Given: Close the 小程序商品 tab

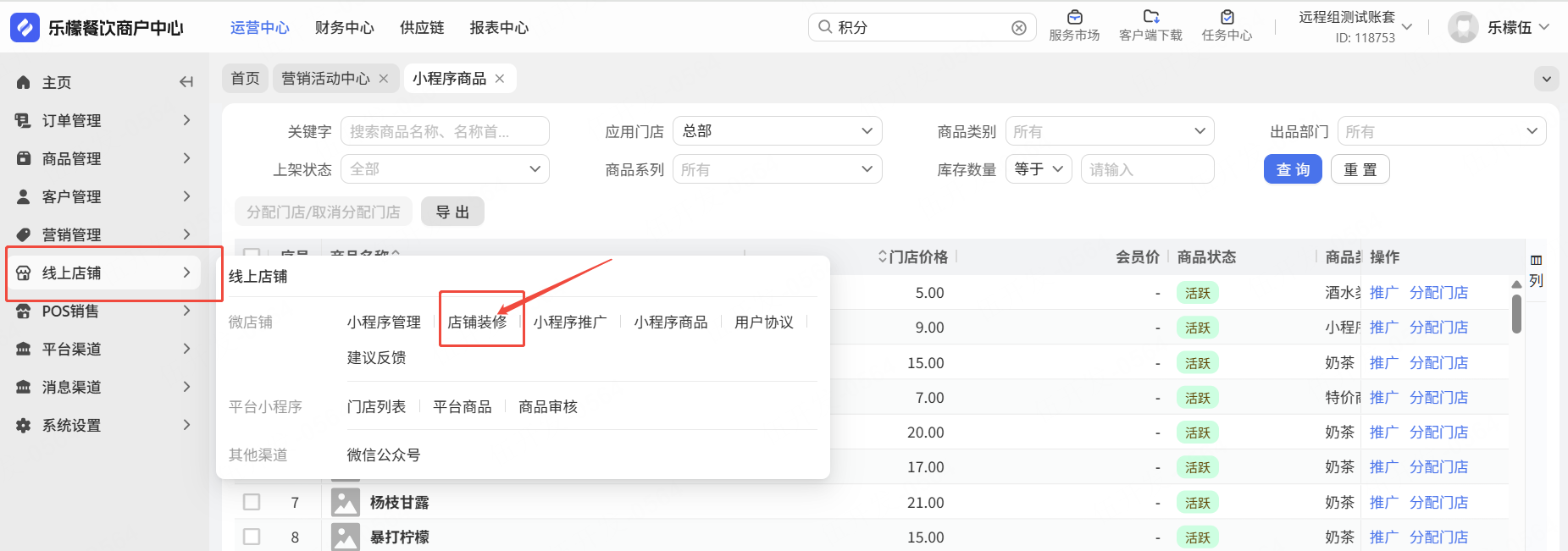Looking at the screenshot, I should (500, 78).
